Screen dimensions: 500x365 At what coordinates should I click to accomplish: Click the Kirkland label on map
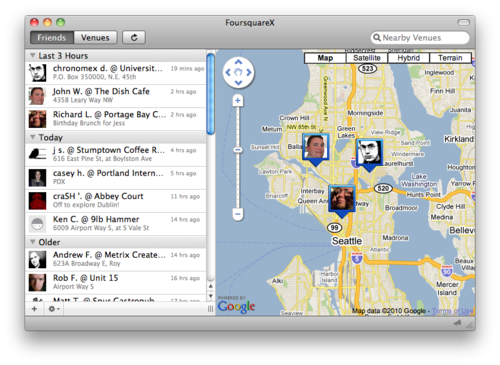click(459, 139)
